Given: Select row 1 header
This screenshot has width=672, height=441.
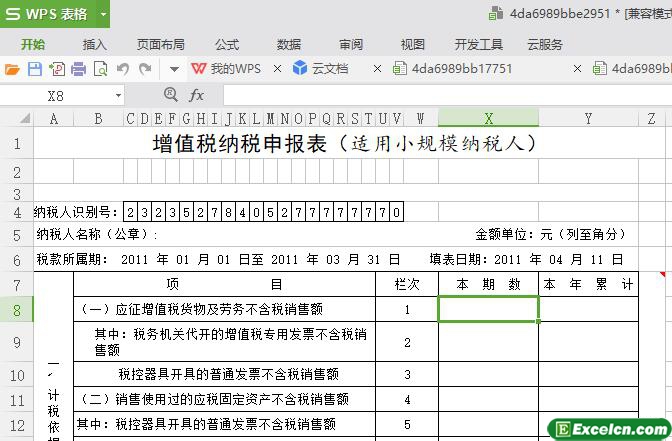Looking at the screenshot, I should pyautogui.click(x=17, y=143).
